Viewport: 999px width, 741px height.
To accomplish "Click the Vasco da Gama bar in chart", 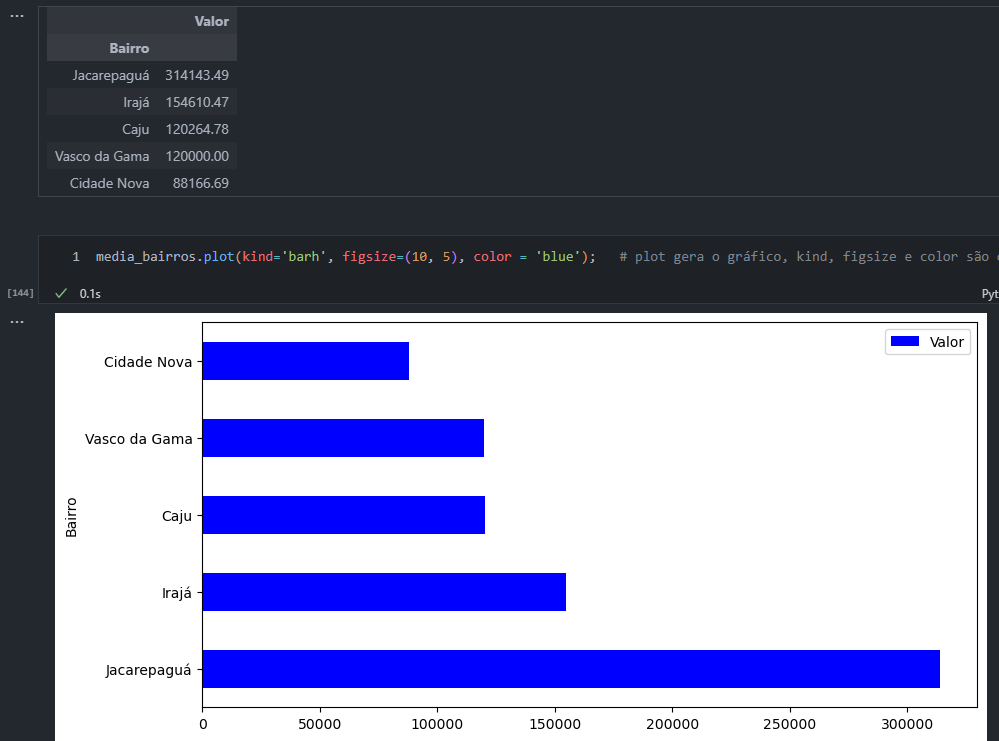I will [343, 438].
